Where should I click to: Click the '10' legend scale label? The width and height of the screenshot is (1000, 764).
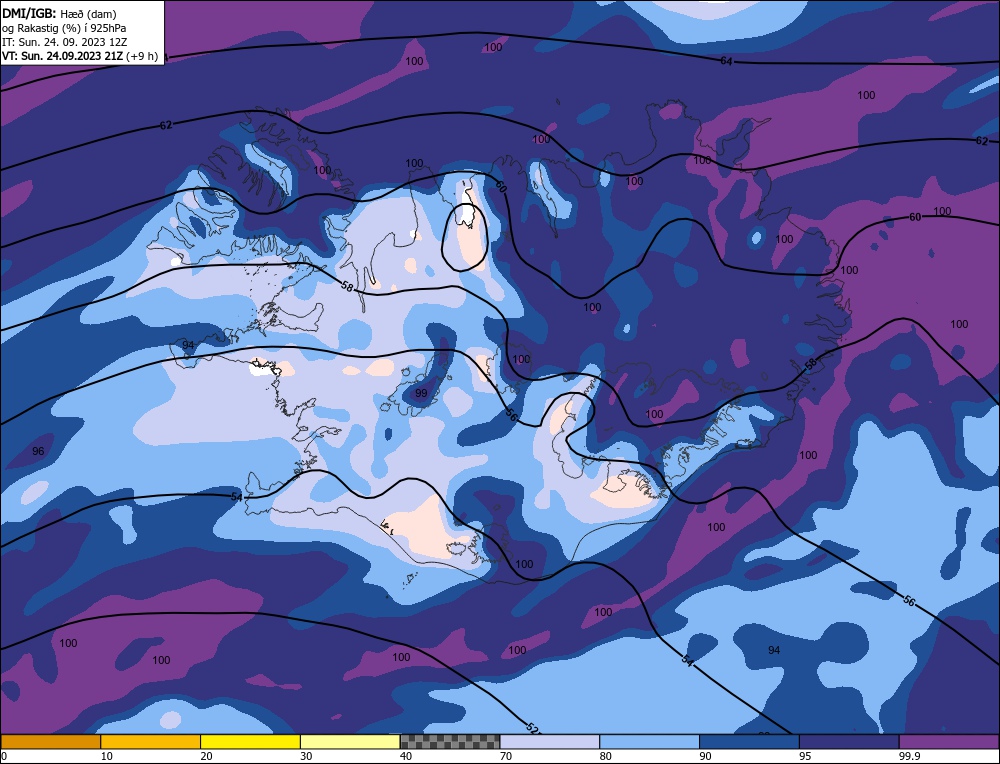pyautogui.click(x=107, y=756)
